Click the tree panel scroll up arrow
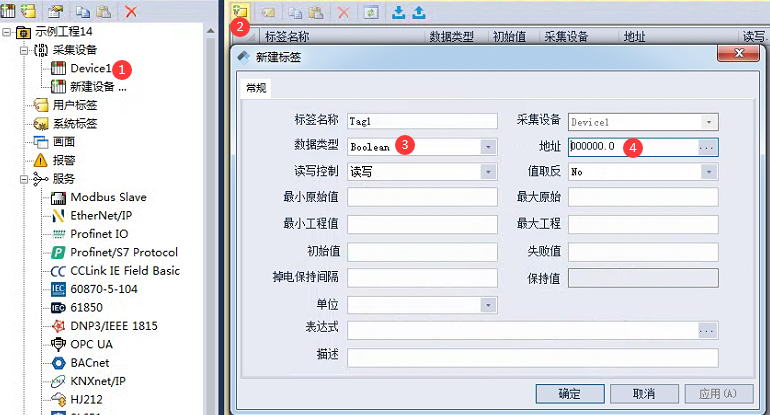Image resolution: width=770 pixels, height=415 pixels. (211, 31)
